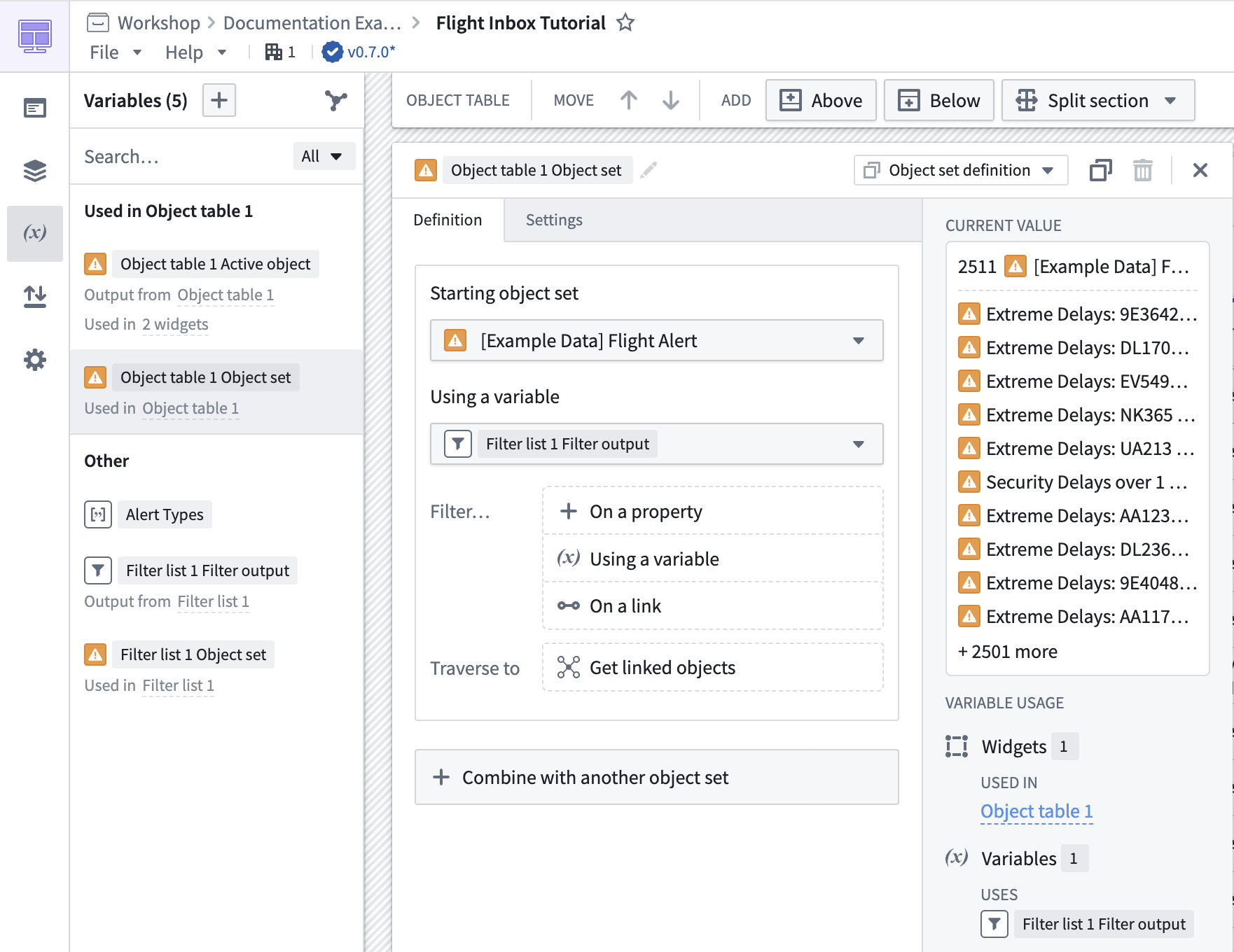Expand the Starting object set dropdown
Image resolution: width=1234 pixels, height=952 pixels.
coord(656,341)
